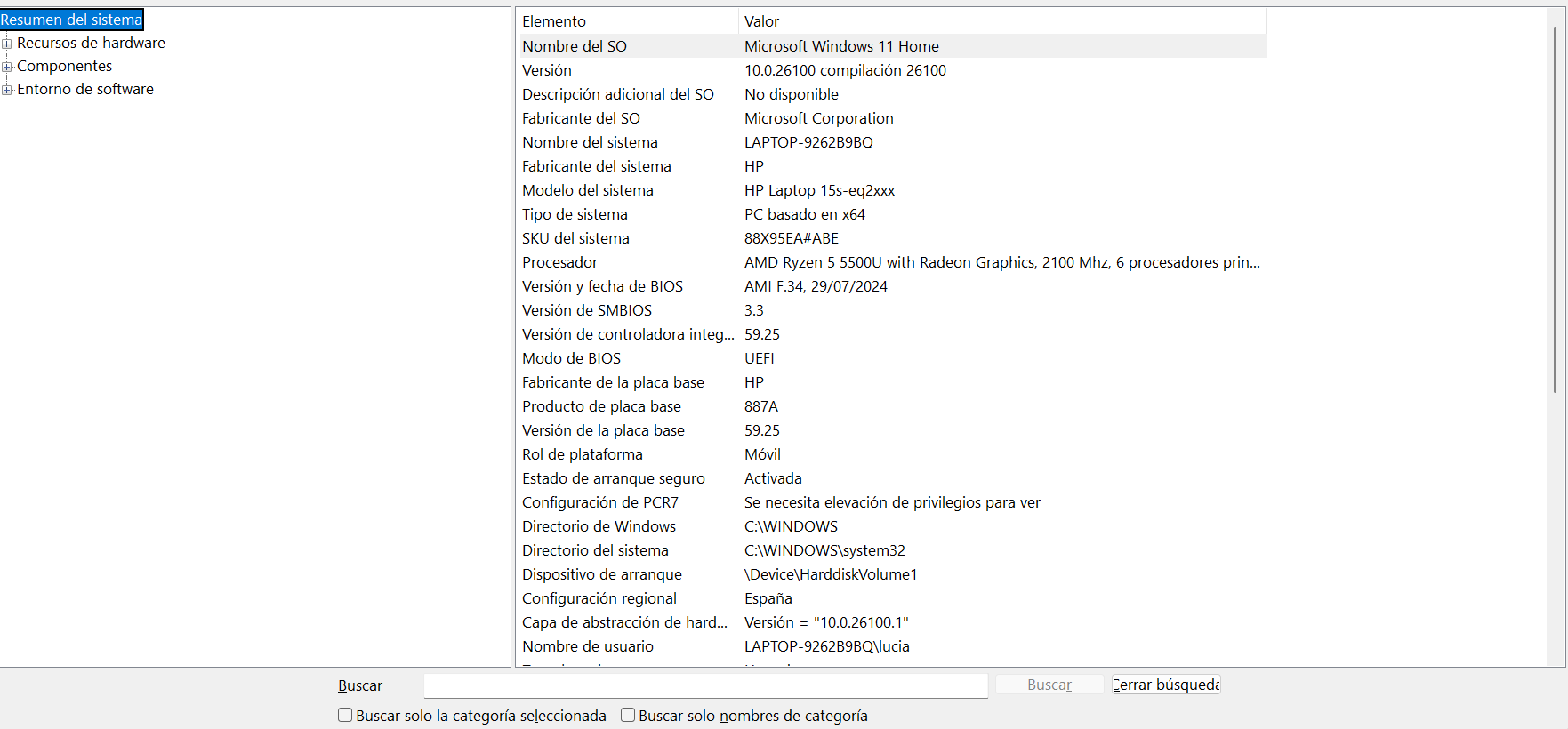Expand the Entorno de software node

tap(7, 90)
